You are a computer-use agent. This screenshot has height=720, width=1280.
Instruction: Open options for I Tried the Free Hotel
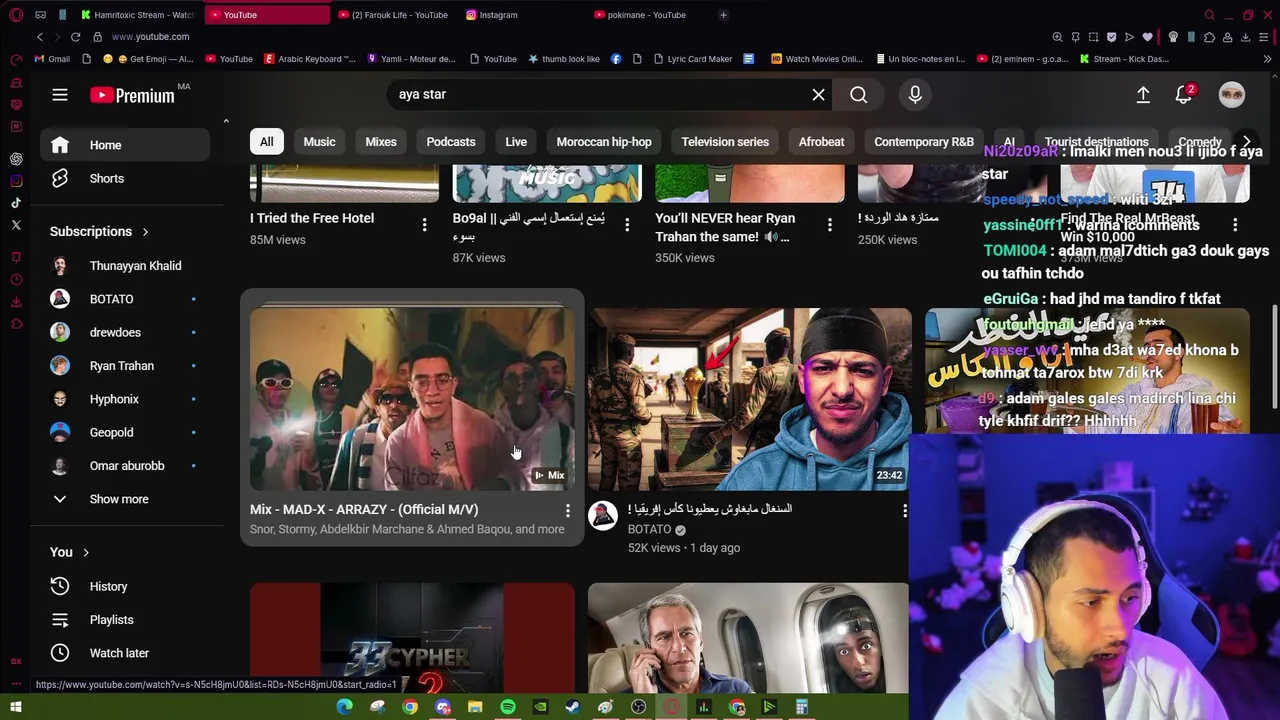click(x=424, y=225)
